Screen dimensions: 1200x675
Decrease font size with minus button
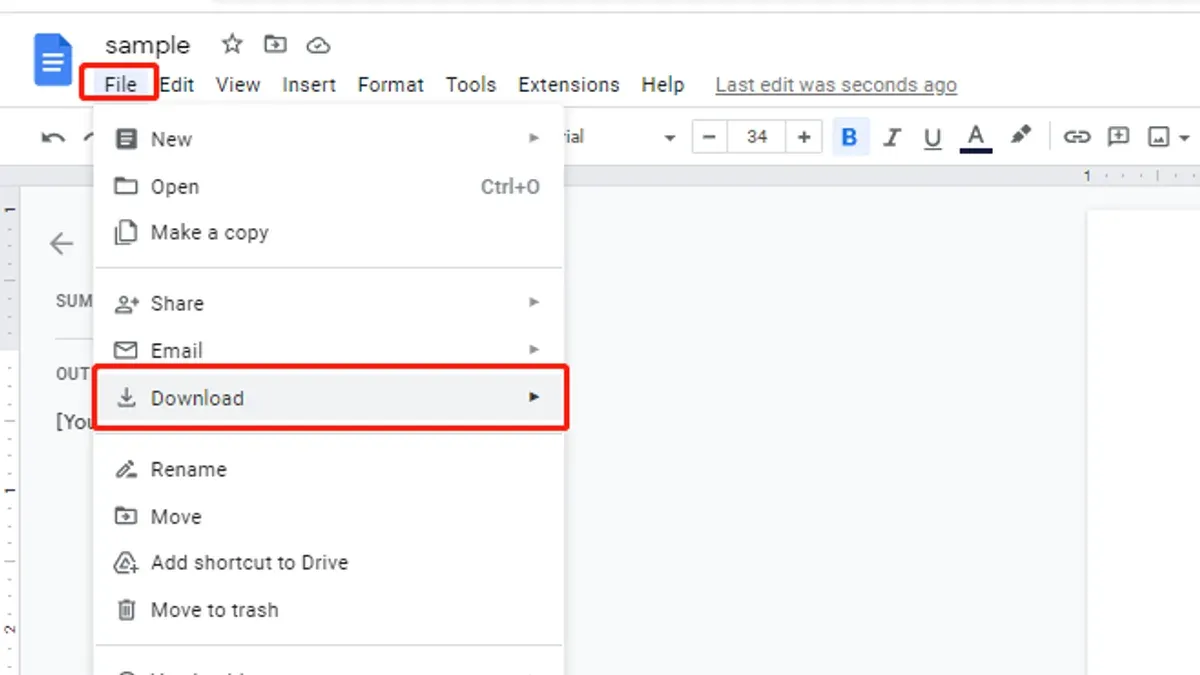click(x=710, y=137)
